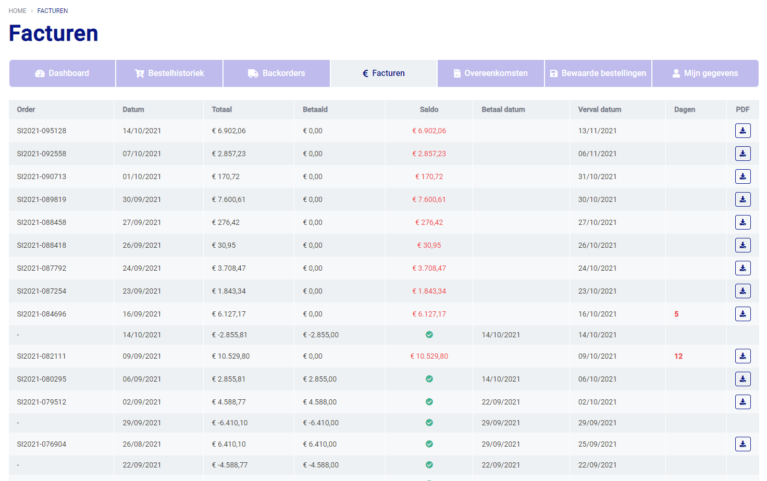The width and height of the screenshot is (767, 481).
Task: Download PDF for invoice SI2021-088418
Action: pos(742,245)
